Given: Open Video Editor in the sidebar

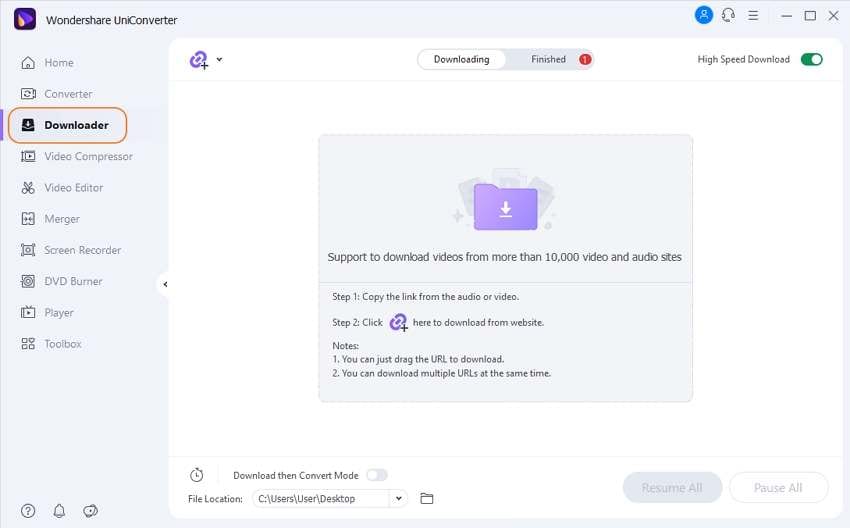Looking at the screenshot, I should (x=62, y=188).
